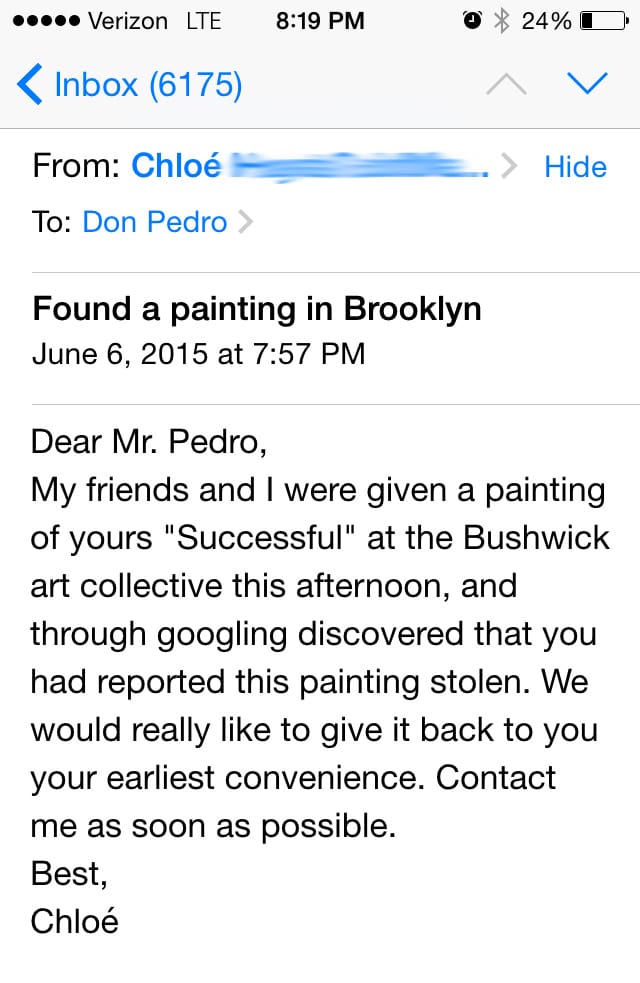
Task: Expand Chloé's contact via the right chevron
Action: 511,167
